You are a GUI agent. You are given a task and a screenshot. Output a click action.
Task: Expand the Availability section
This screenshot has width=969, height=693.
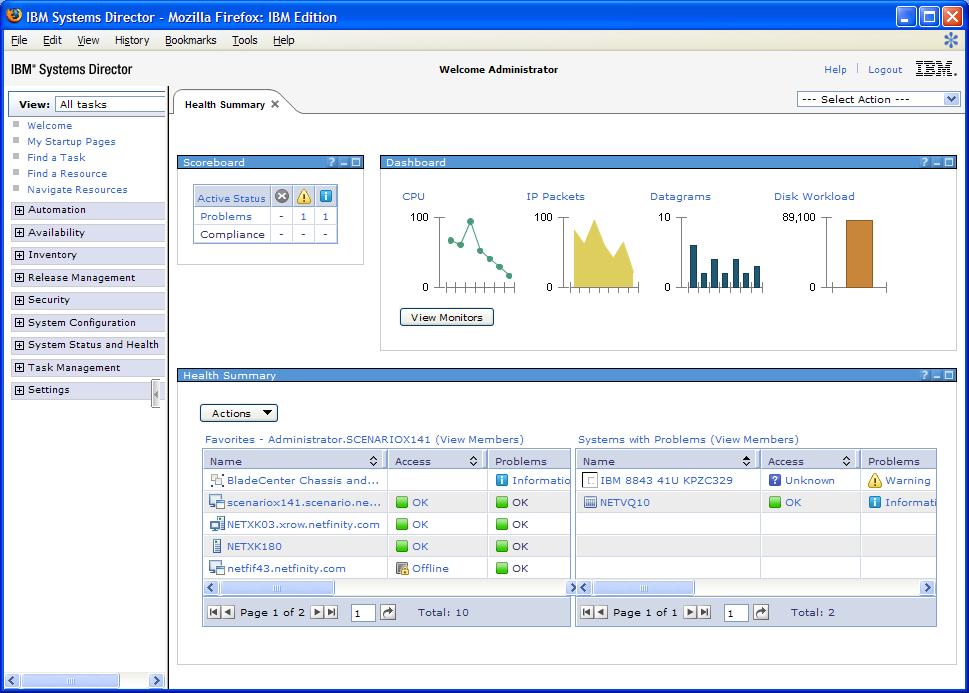[x=20, y=232]
